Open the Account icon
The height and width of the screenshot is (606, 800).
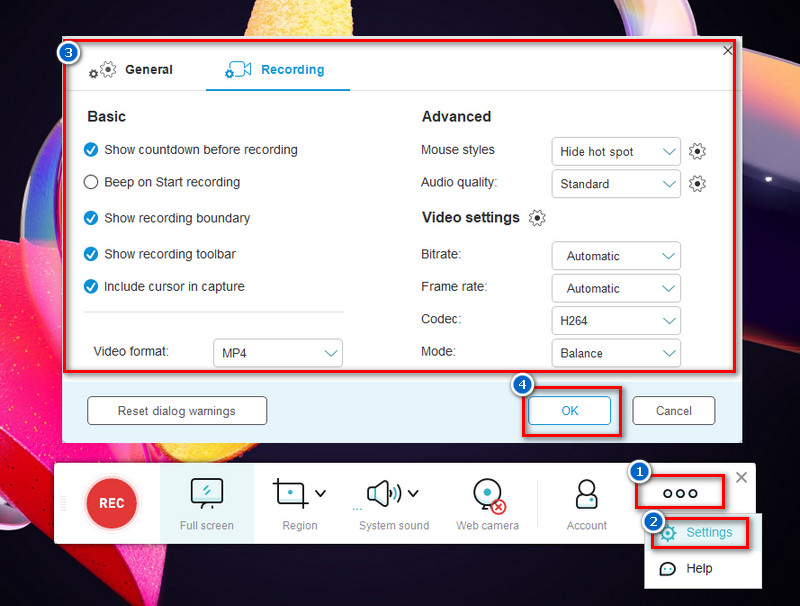(x=586, y=494)
